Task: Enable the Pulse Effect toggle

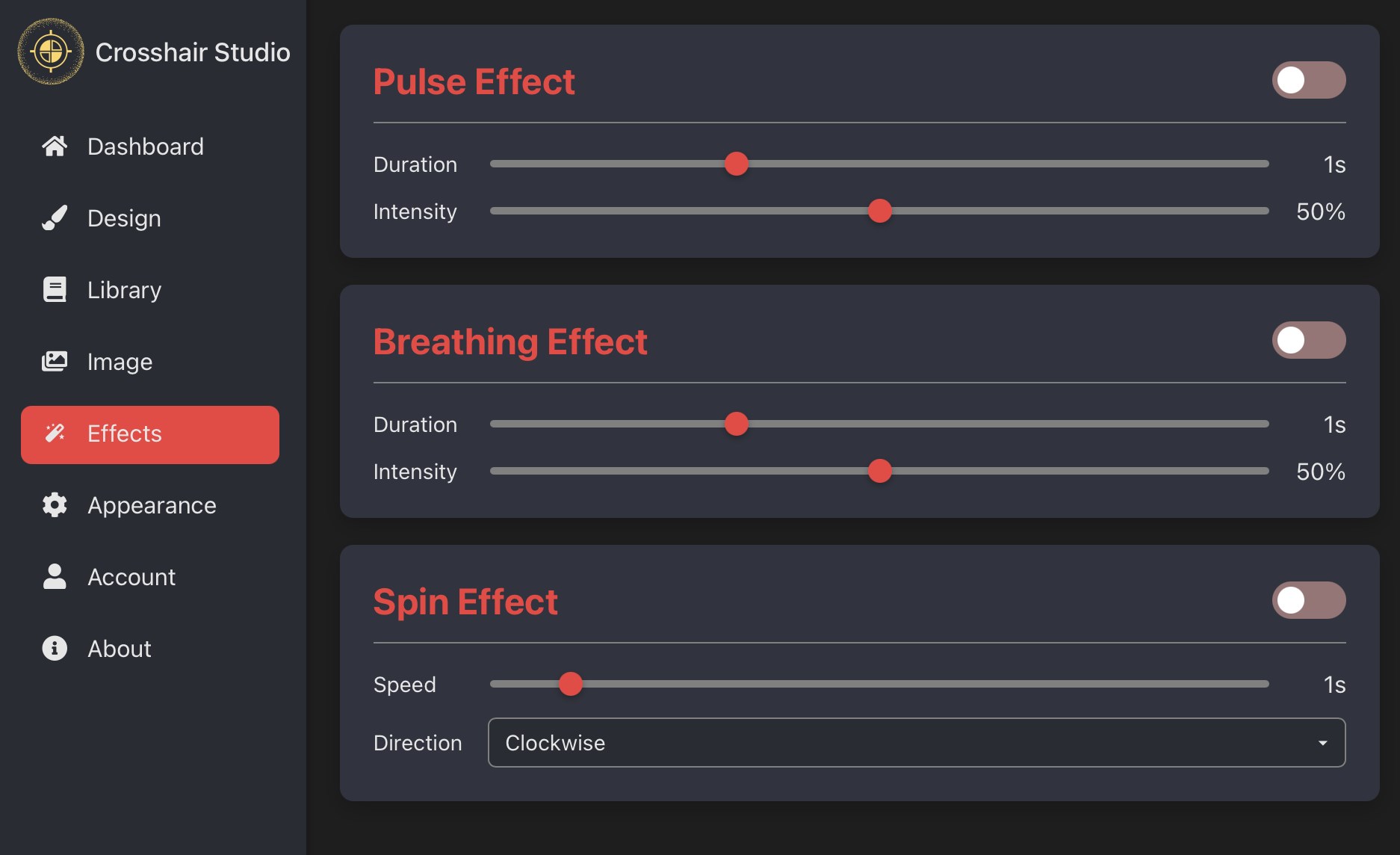Action: click(x=1308, y=80)
